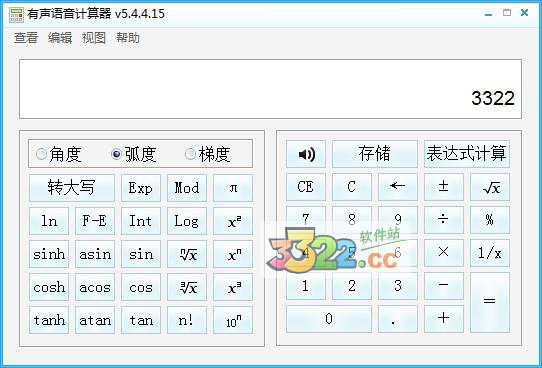
Task: Click the percent % key
Action: (x=489, y=220)
